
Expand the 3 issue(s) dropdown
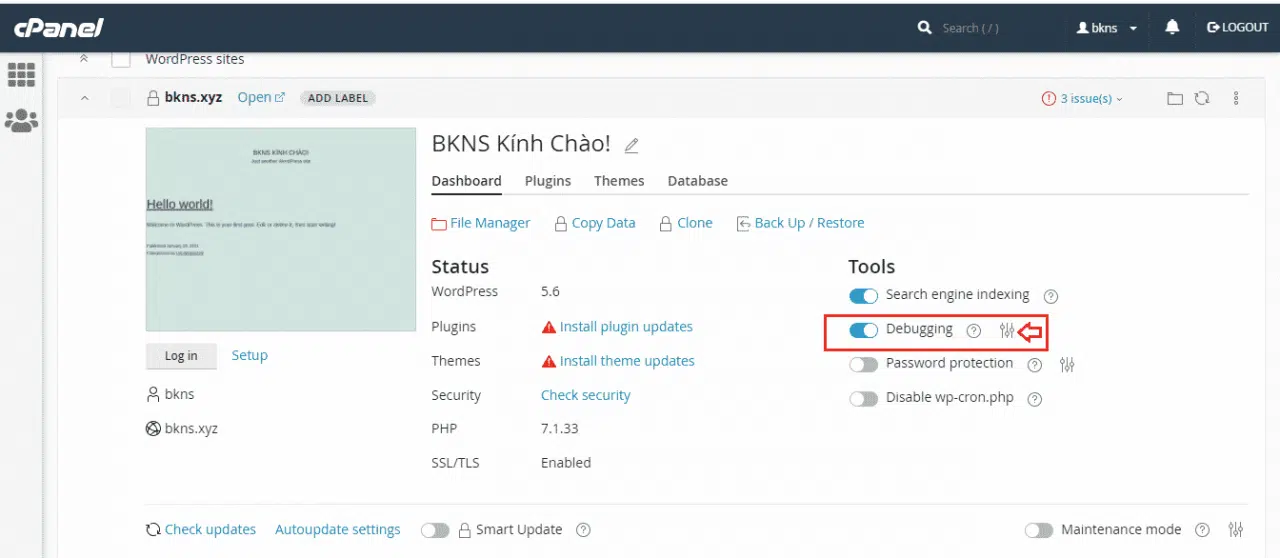pos(1083,99)
